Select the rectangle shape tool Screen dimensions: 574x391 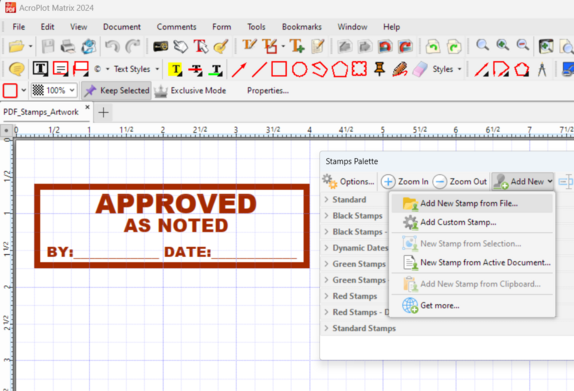point(279,69)
